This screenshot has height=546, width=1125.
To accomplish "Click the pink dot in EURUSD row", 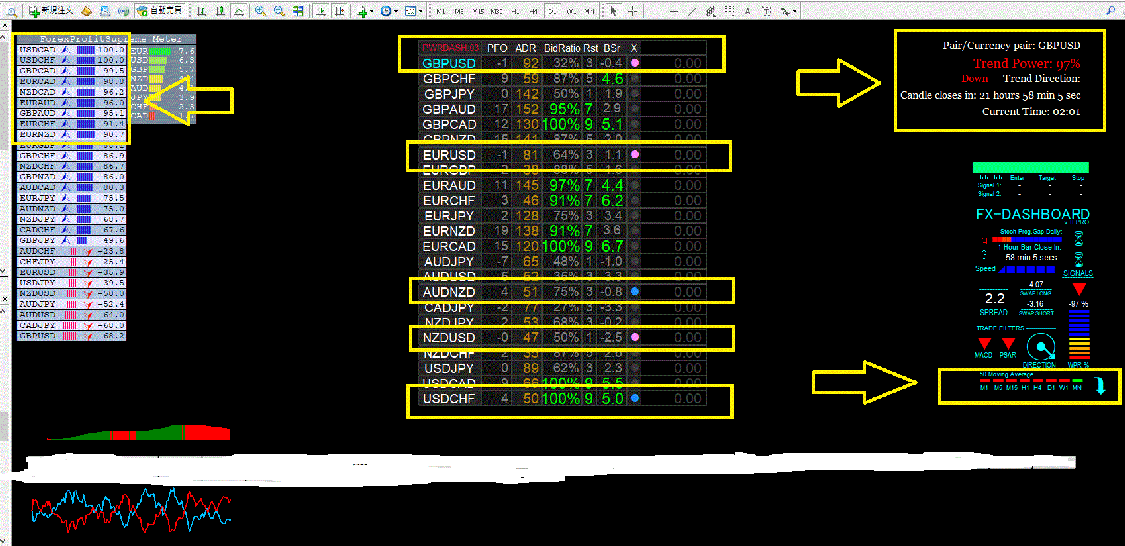I will (634, 154).
